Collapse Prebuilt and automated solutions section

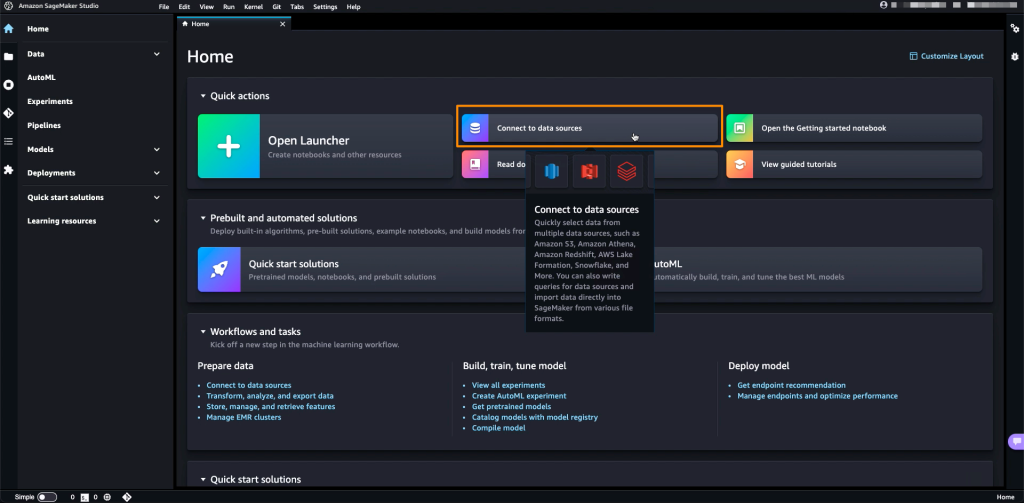coord(203,218)
